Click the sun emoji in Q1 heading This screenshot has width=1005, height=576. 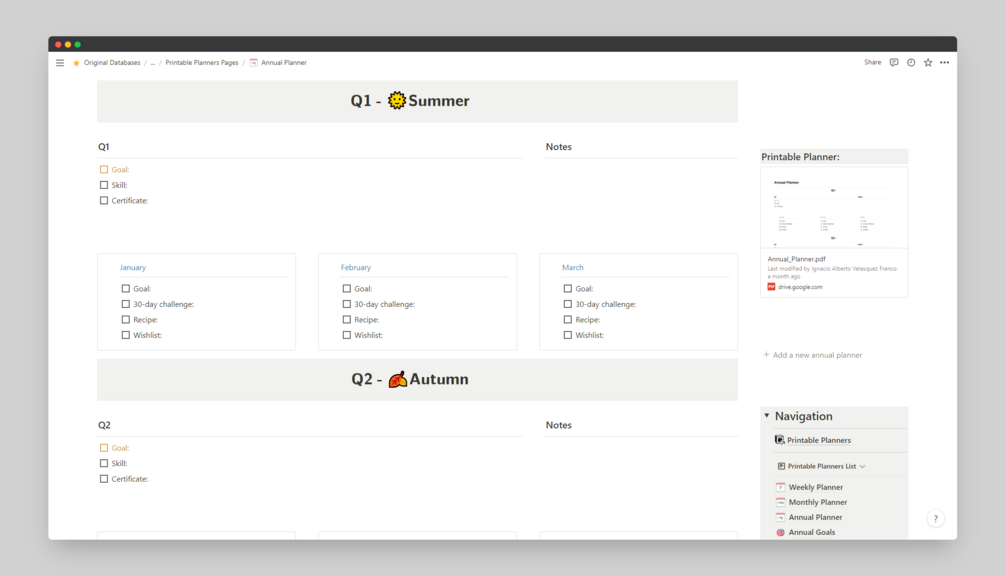click(x=397, y=101)
